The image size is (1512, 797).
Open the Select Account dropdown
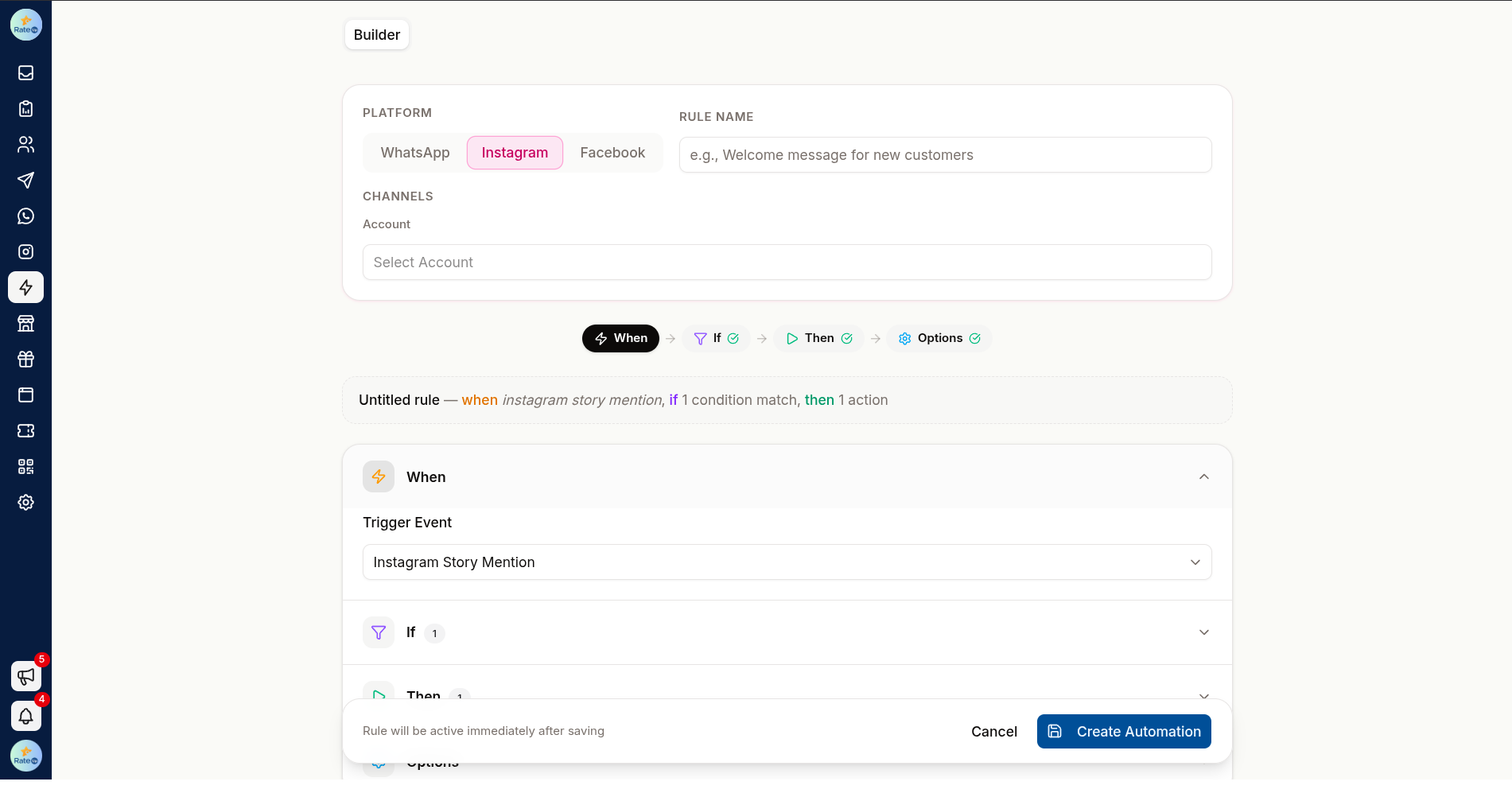pos(787,262)
